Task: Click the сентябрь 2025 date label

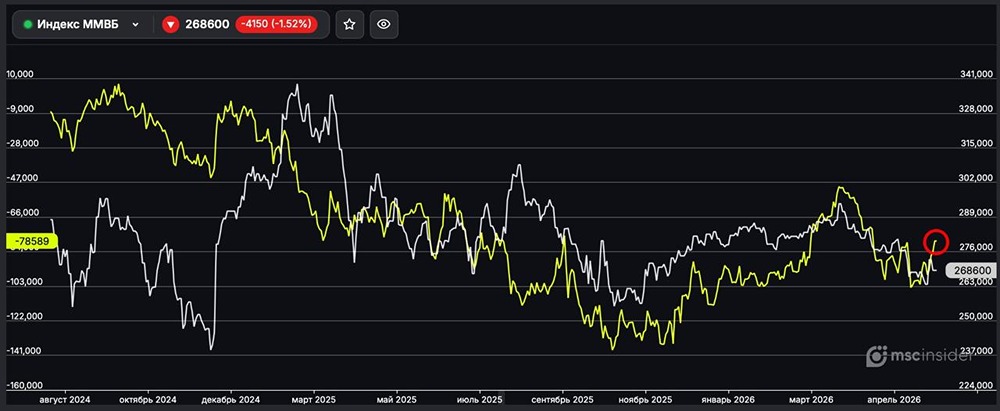Action: pyautogui.click(x=563, y=399)
